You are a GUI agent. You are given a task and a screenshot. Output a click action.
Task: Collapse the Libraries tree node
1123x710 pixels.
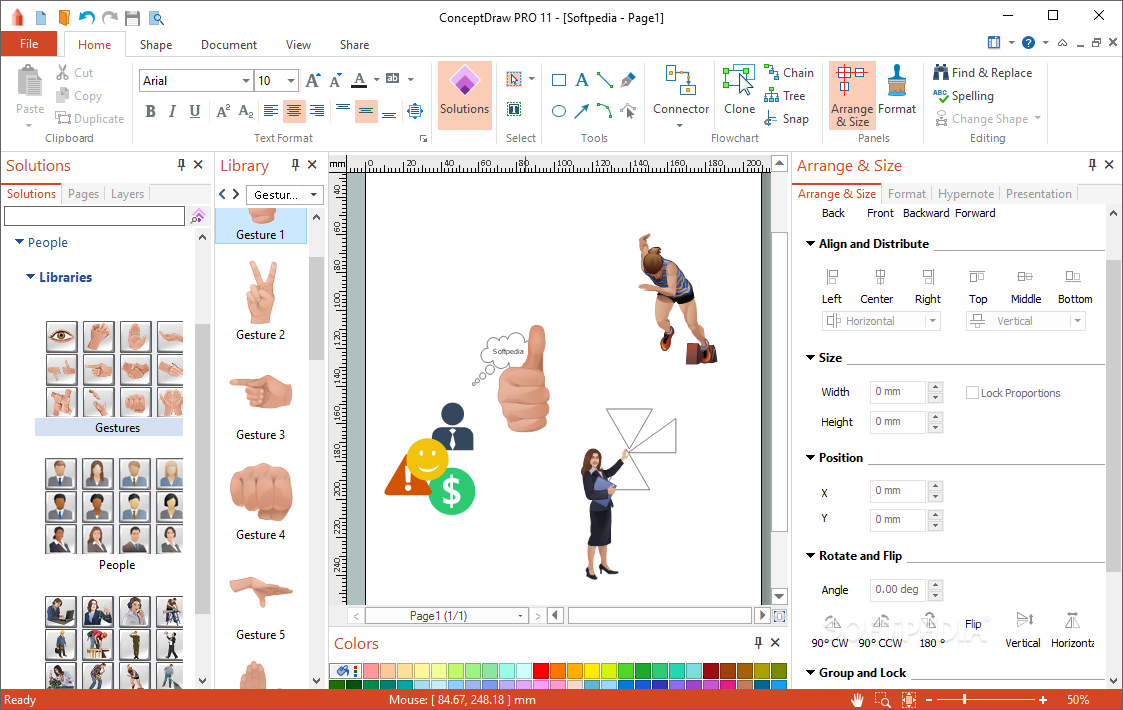[30, 277]
